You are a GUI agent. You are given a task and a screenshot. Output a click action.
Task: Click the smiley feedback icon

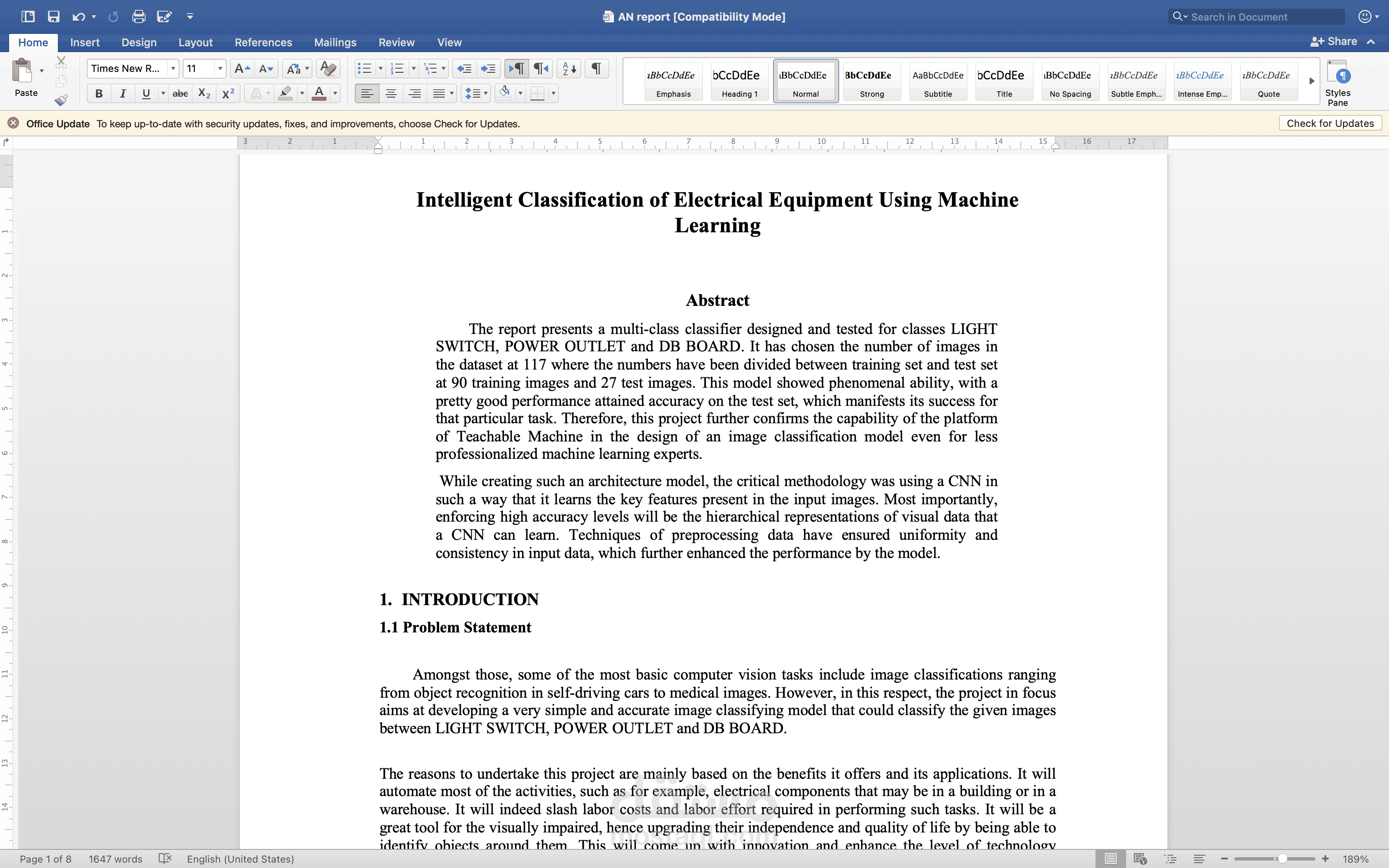pyautogui.click(x=1365, y=17)
